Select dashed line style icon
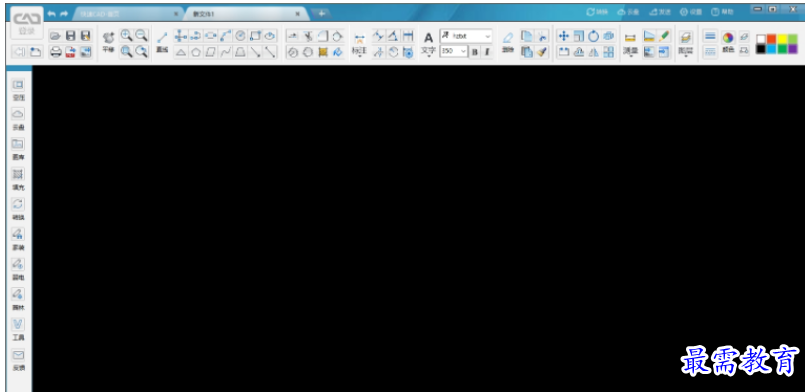 point(710,51)
